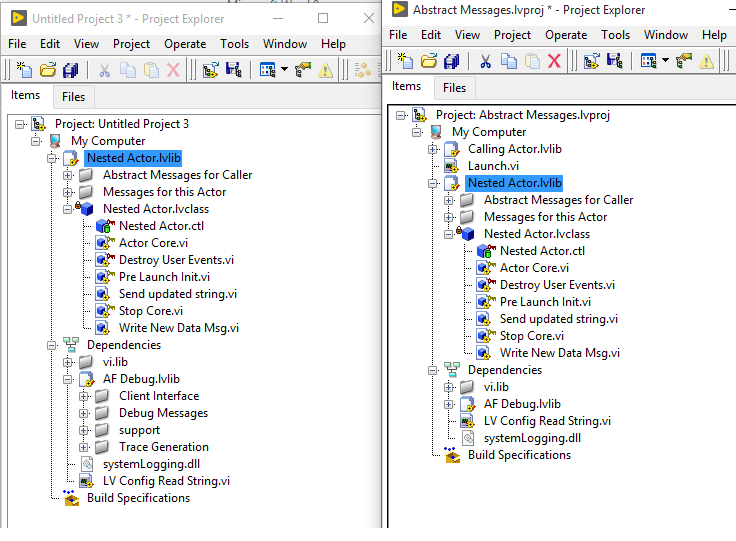The height and width of the screenshot is (541, 736).
Task: Open Window menu in Abstract Messages window
Action: pos(666,35)
